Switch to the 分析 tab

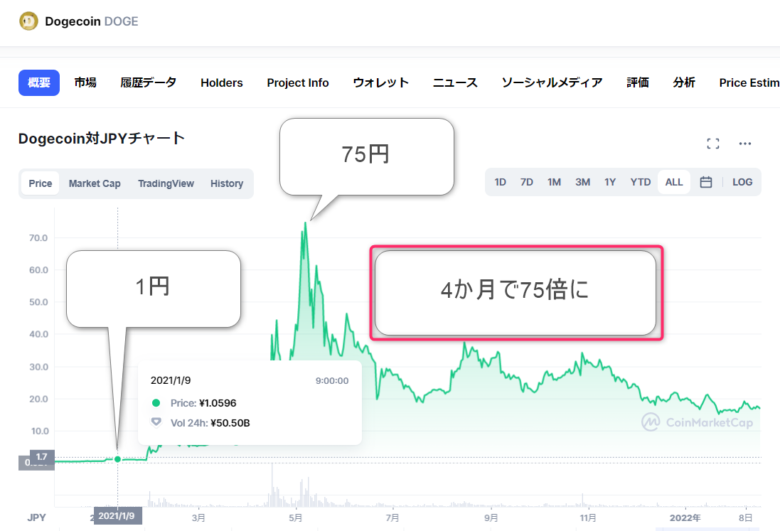pos(683,83)
